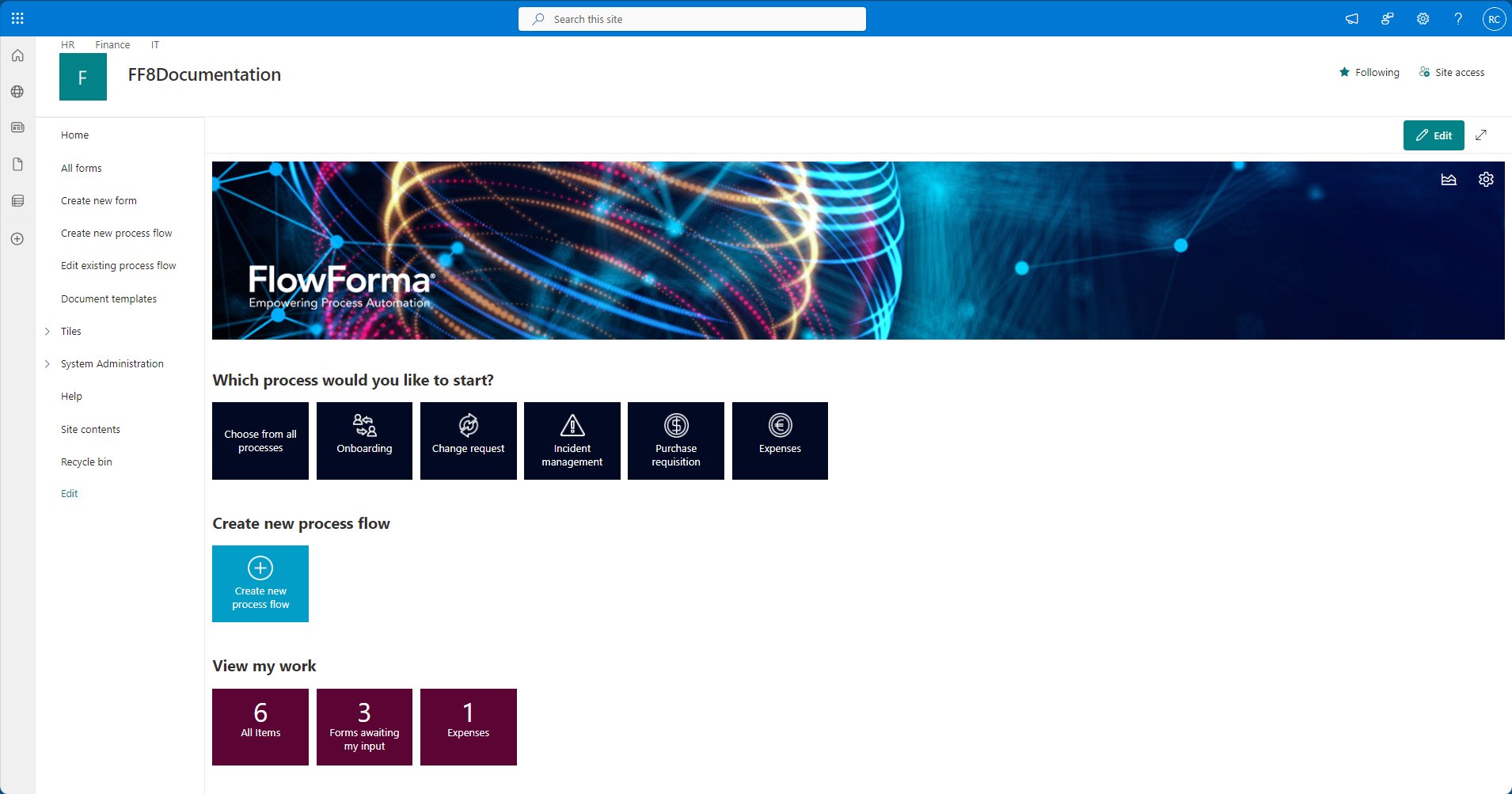Click the FF8Documentation site logo tile
The image size is (1512, 794).
83,77
